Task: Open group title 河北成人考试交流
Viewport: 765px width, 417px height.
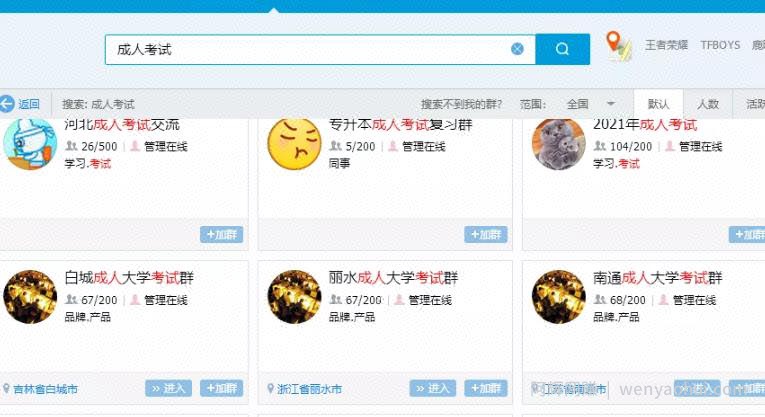Action: pos(122,124)
